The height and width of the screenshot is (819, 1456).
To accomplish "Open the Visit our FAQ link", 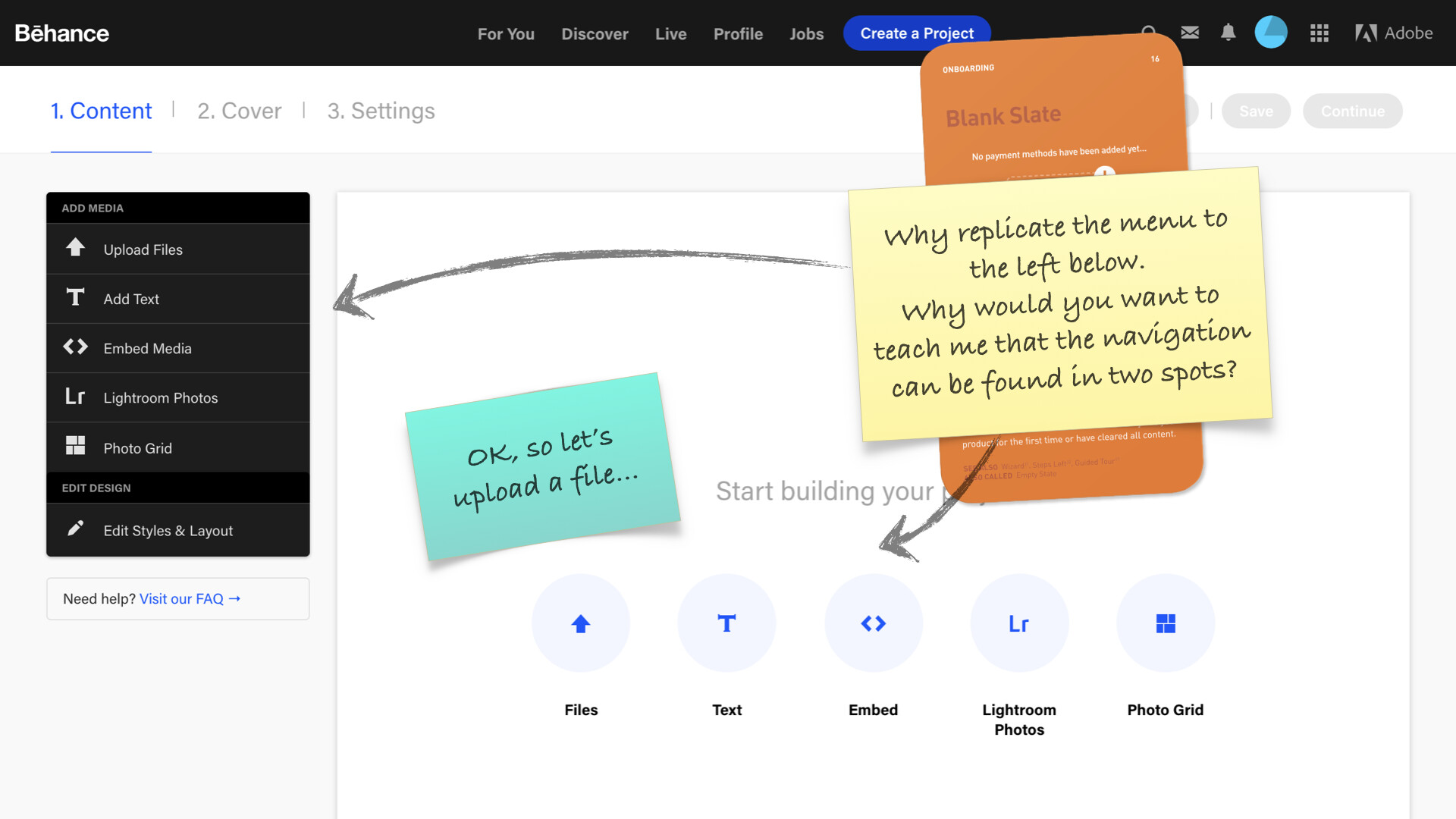I will [190, 599].
